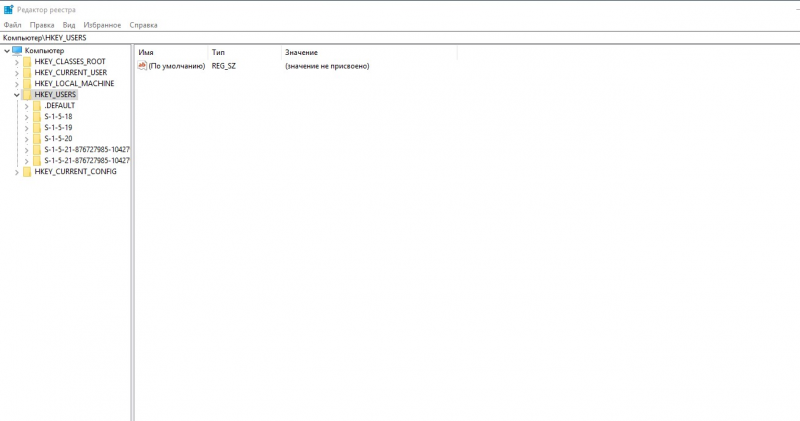The height and width of the screenshot is (421, 800).
Task: Expand the HKEY_CURRENT_USER branch
Action: (x=16, y=73)
